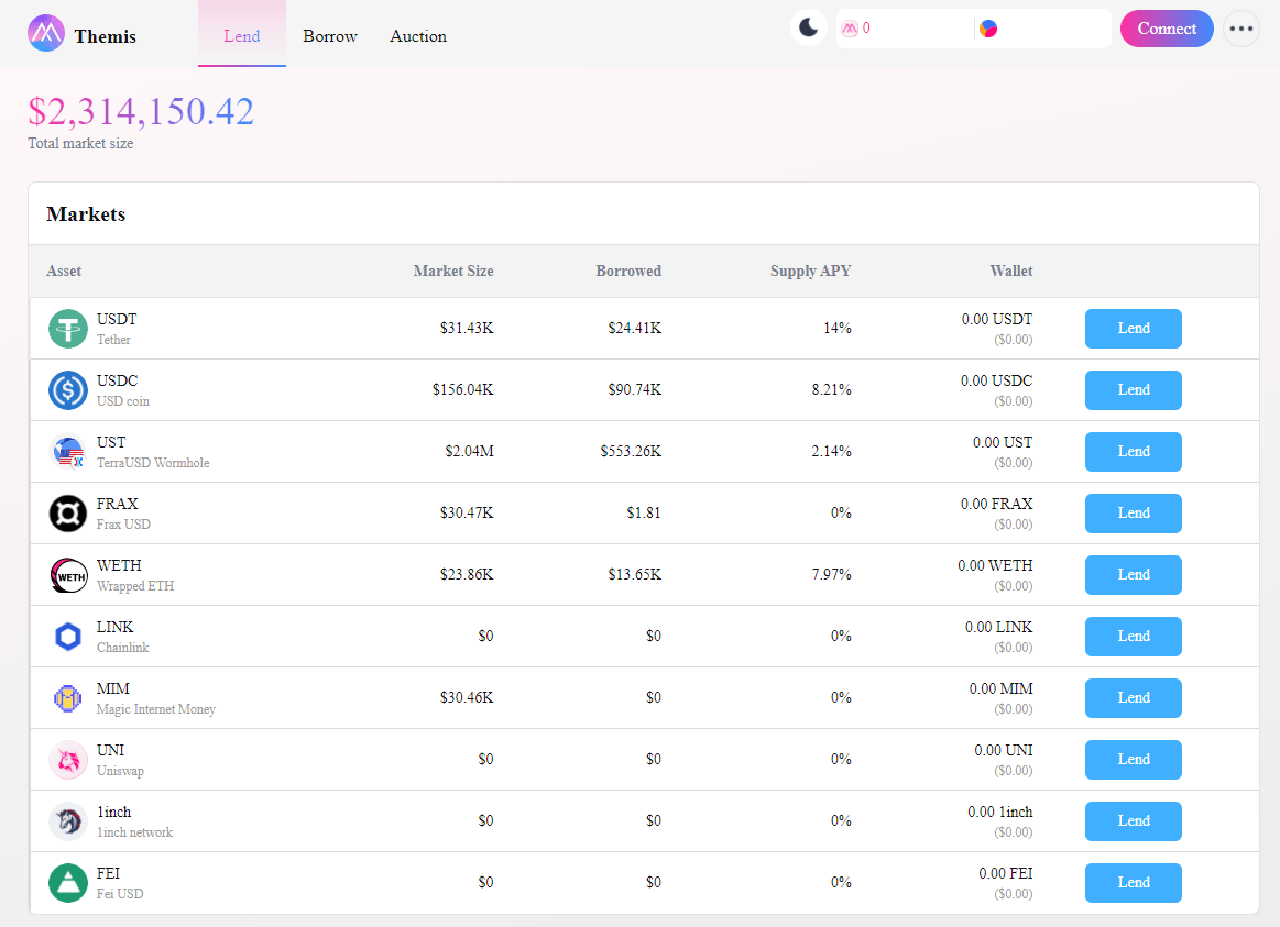
Task: Click MIM market size $30.46K
Action: point(466,698)
